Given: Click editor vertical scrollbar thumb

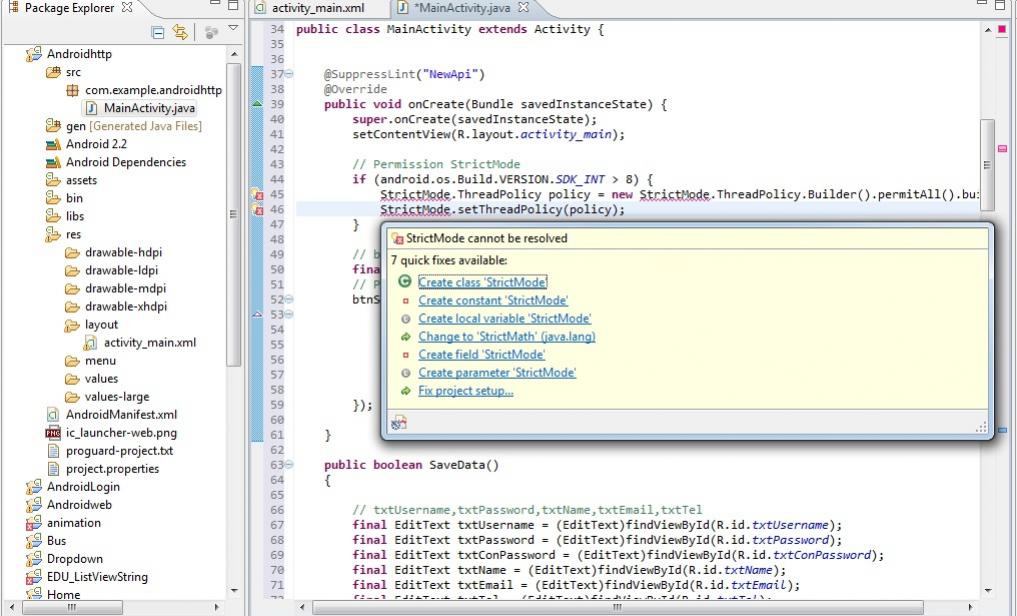Looking at the screenshot, I should 987,165.
